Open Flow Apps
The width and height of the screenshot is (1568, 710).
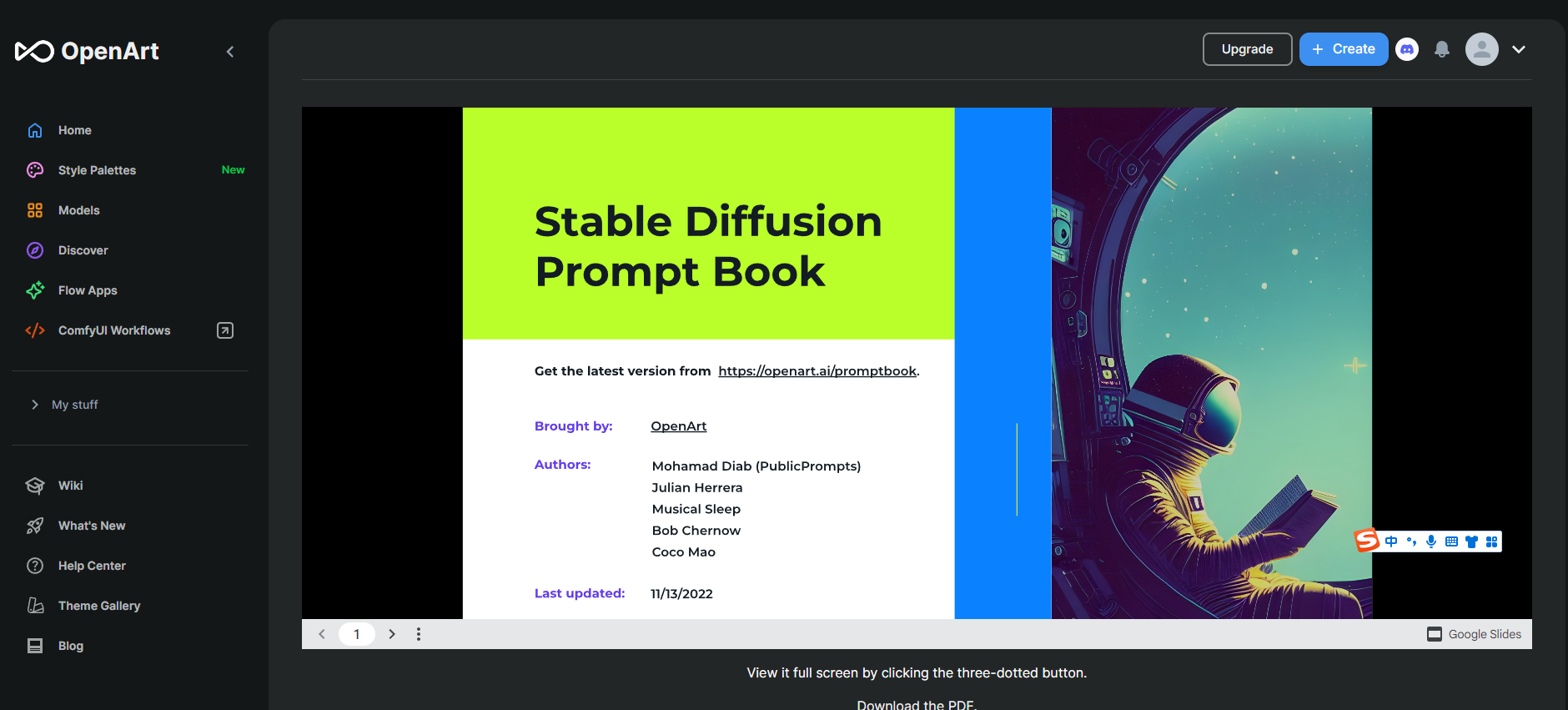[x=88, y=290]
